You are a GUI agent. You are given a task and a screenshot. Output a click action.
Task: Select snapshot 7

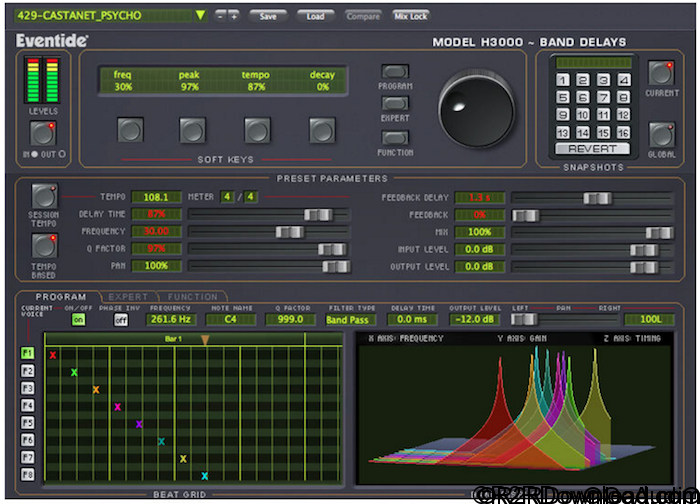point(603,97)
